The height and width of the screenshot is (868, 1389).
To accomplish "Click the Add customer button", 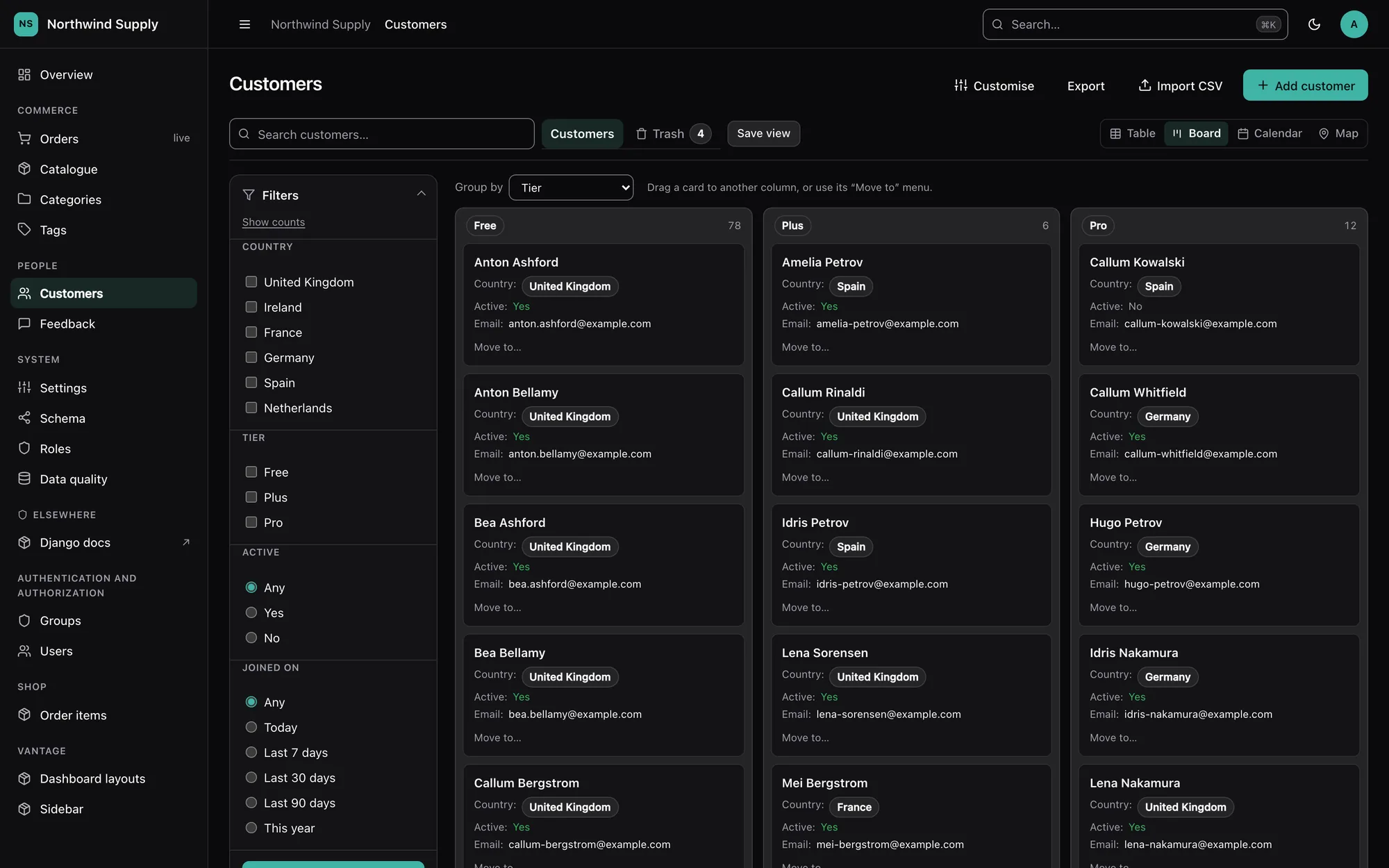I will (1305, 85).
